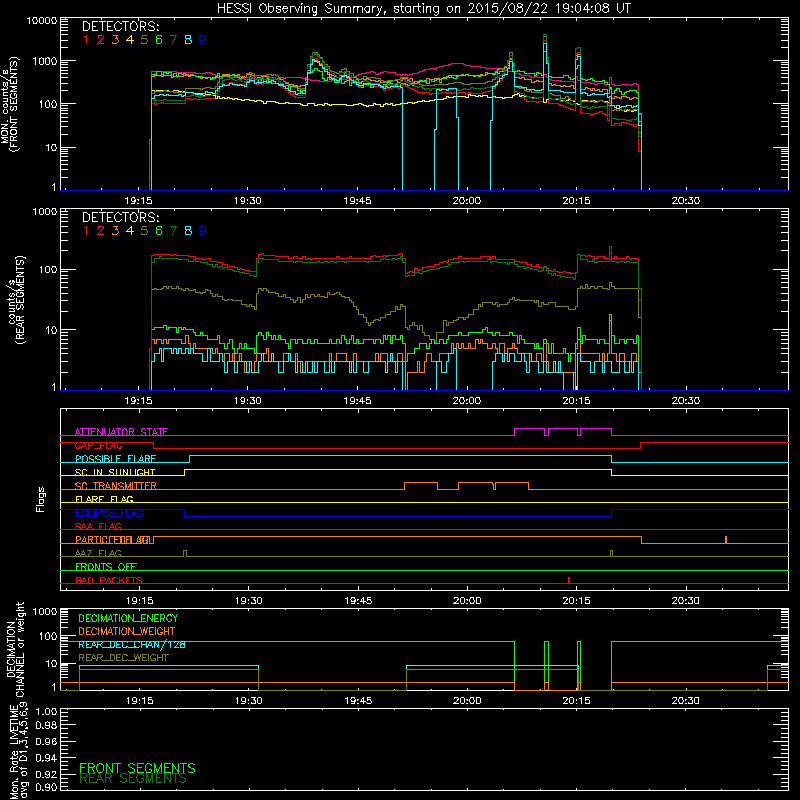800x800 pixels.
Task: Click yellow detector 4 in front segments legend
Action: (130, 40)
